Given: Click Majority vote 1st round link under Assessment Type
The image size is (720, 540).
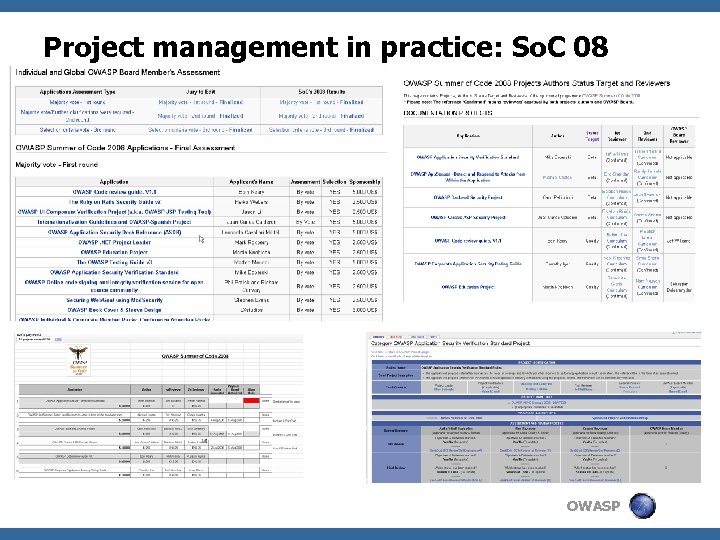Looking at the screenshot, I should pos(77,102).
